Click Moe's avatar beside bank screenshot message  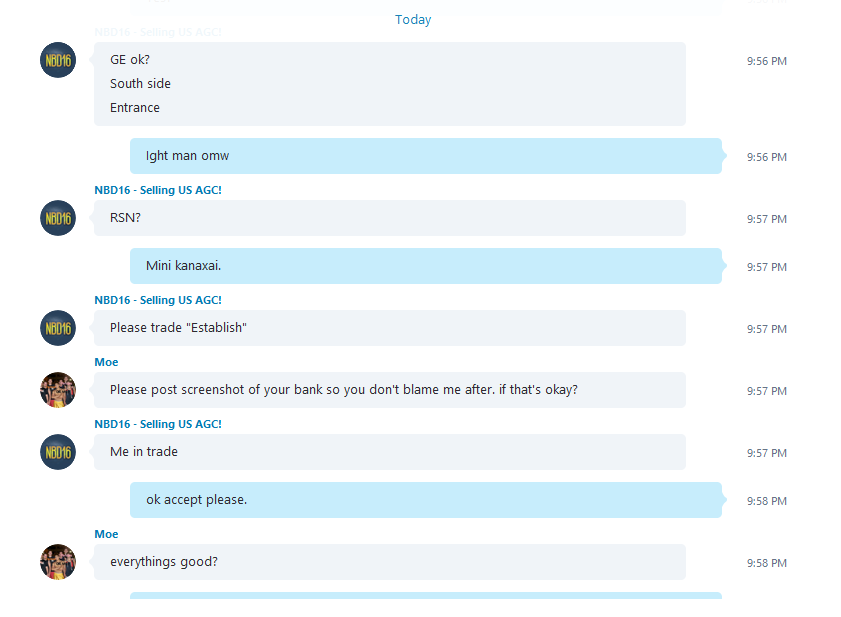(x=58, y=390)
